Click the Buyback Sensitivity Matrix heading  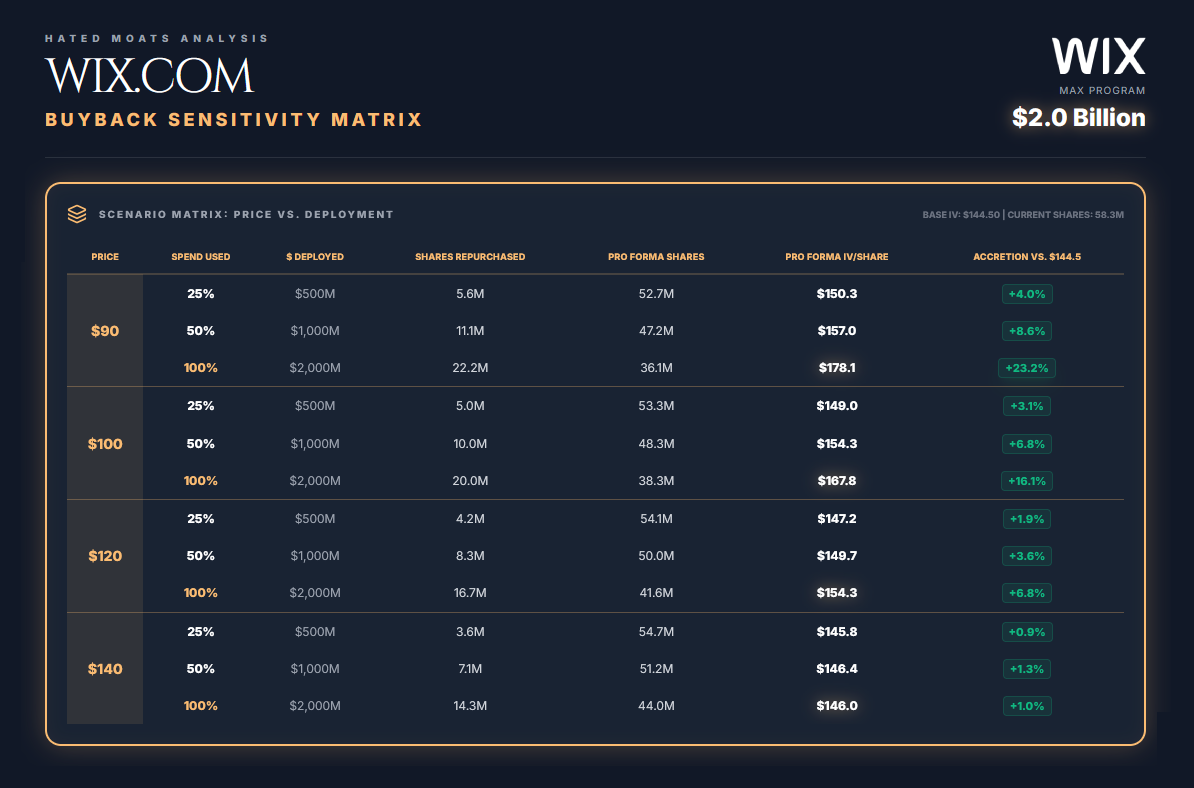pos(234,120)
